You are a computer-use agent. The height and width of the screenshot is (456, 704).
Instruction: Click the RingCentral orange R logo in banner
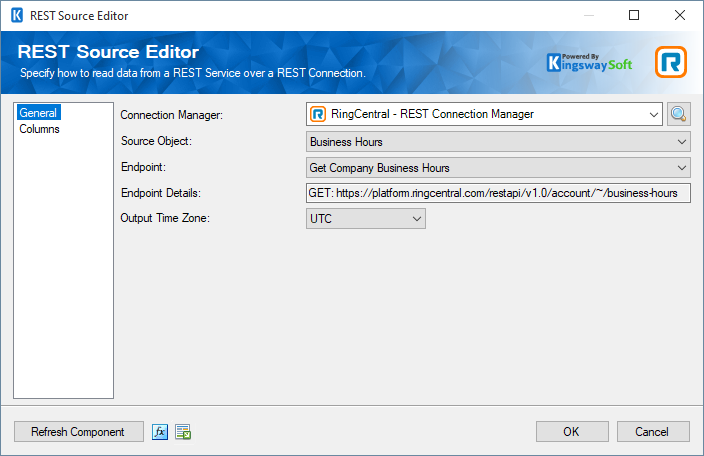pyautogui.click(x=671, y=62)
